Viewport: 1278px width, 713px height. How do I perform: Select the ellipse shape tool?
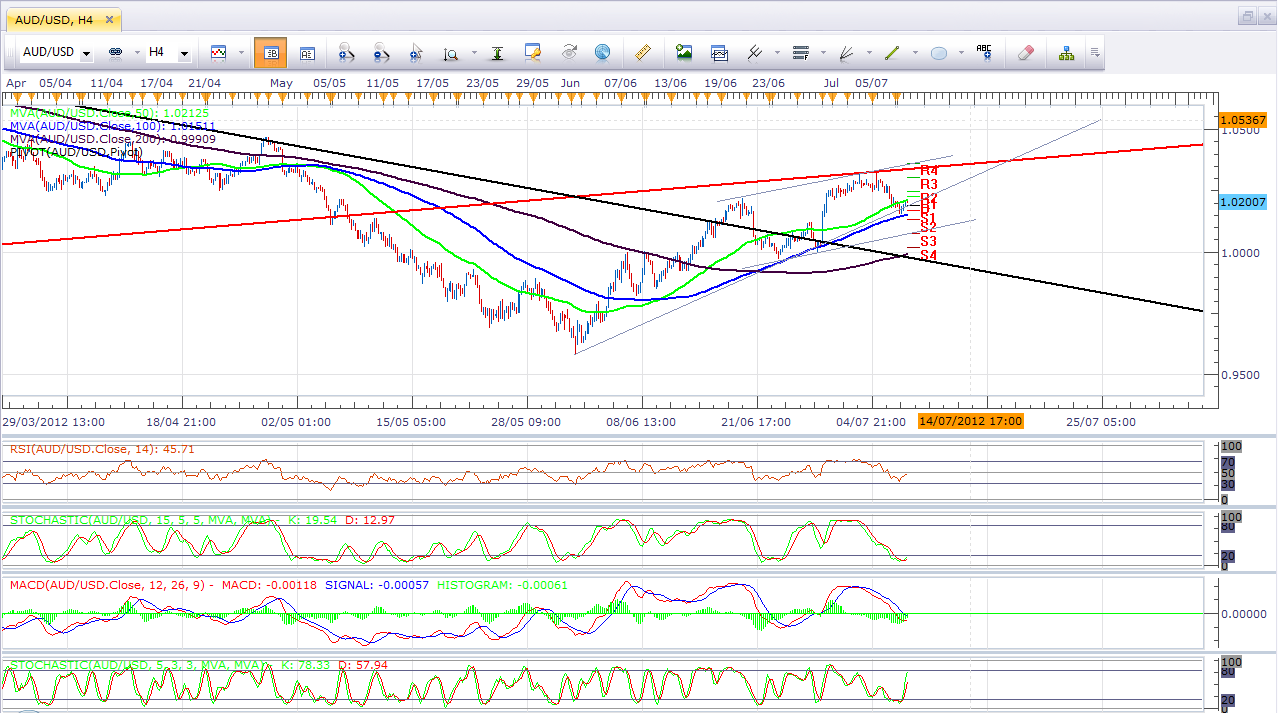[x=939, y=52]
